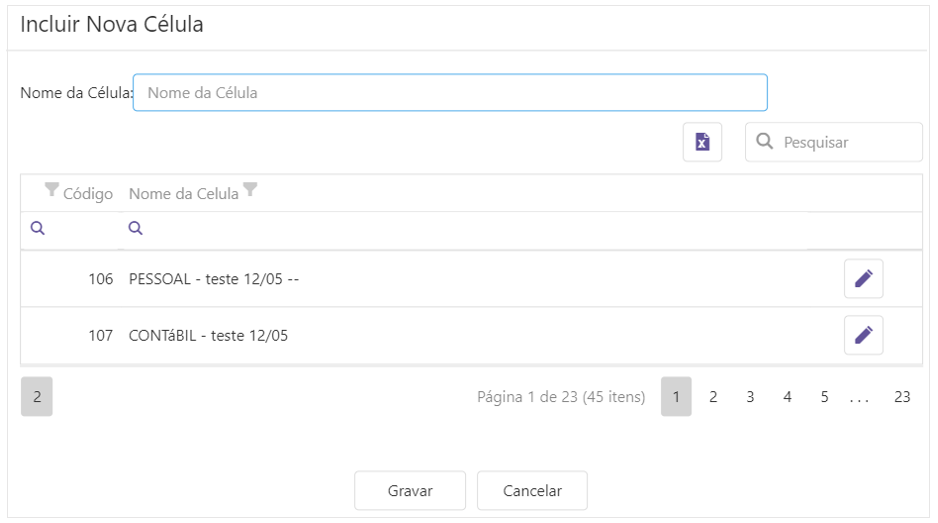
Task: Focus the Nome da Célula text field
Action: [450, 93]
